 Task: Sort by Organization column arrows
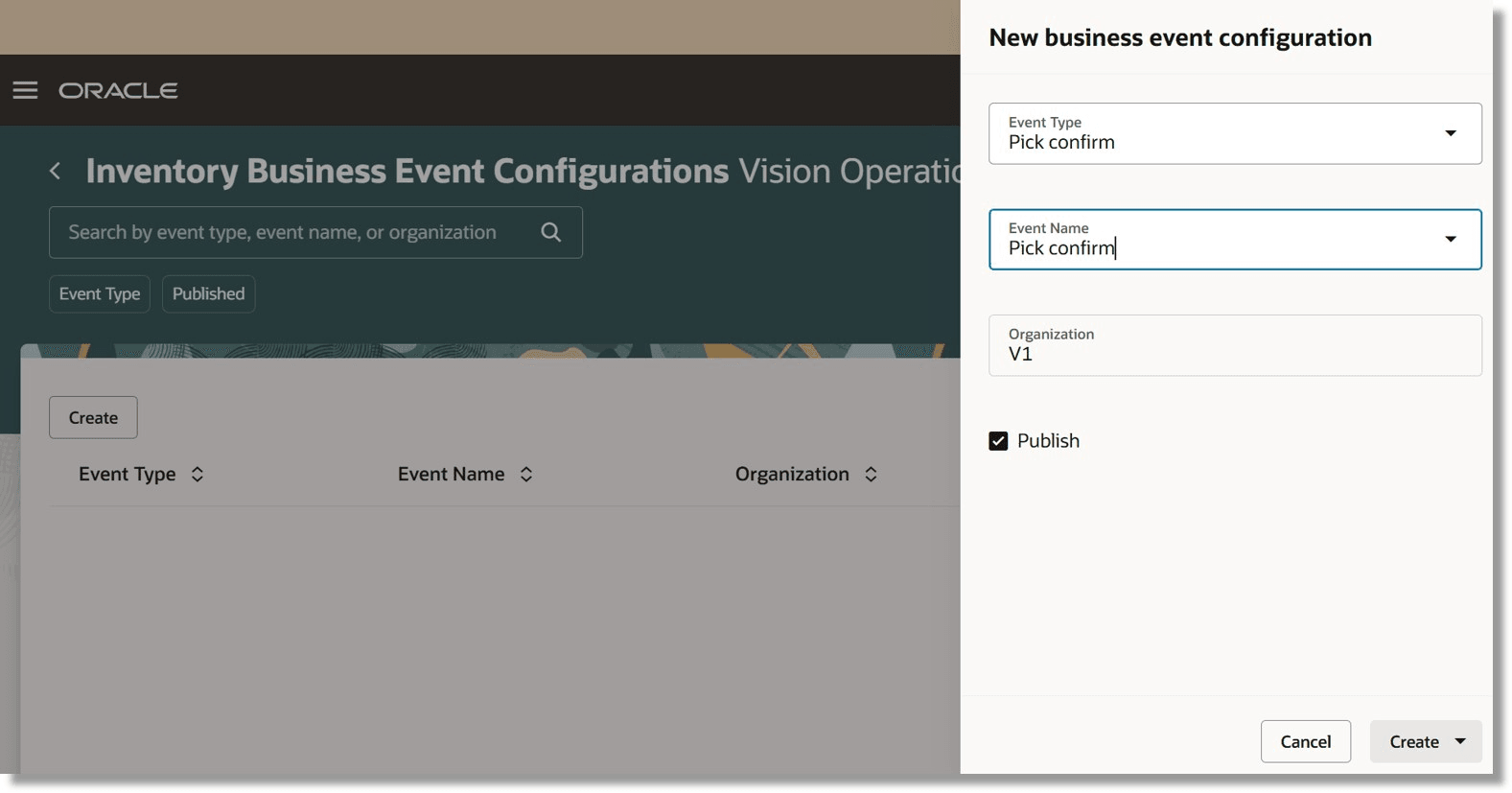pos(871,475)
